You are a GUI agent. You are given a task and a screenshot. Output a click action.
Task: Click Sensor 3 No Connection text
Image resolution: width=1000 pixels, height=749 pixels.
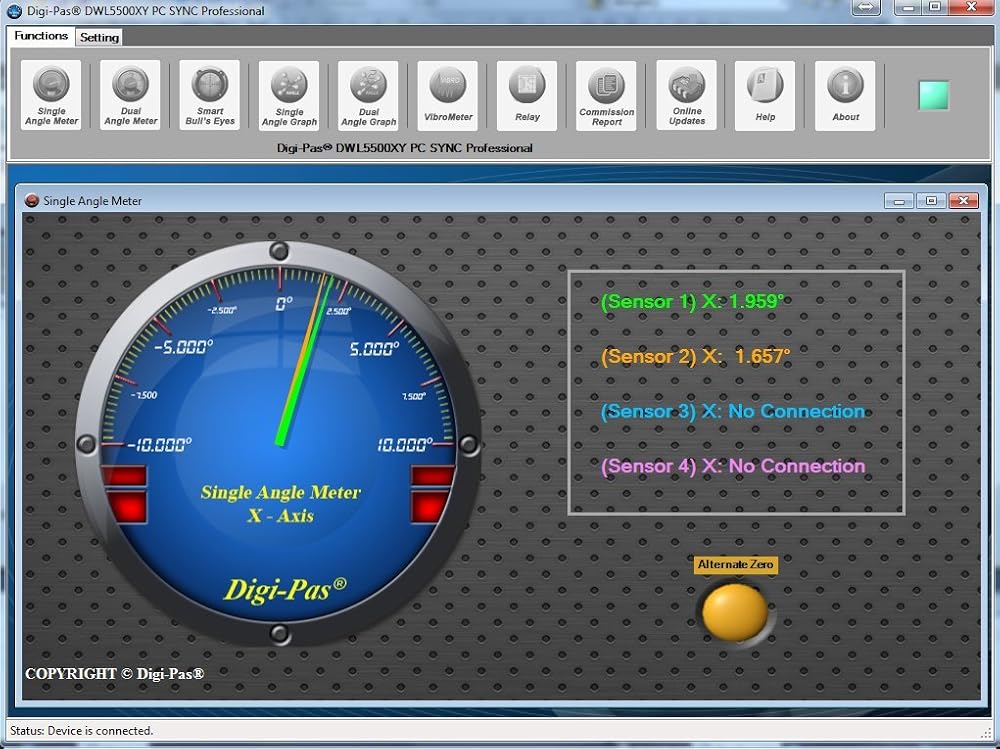pyautogui.click(x=733, y=412)
